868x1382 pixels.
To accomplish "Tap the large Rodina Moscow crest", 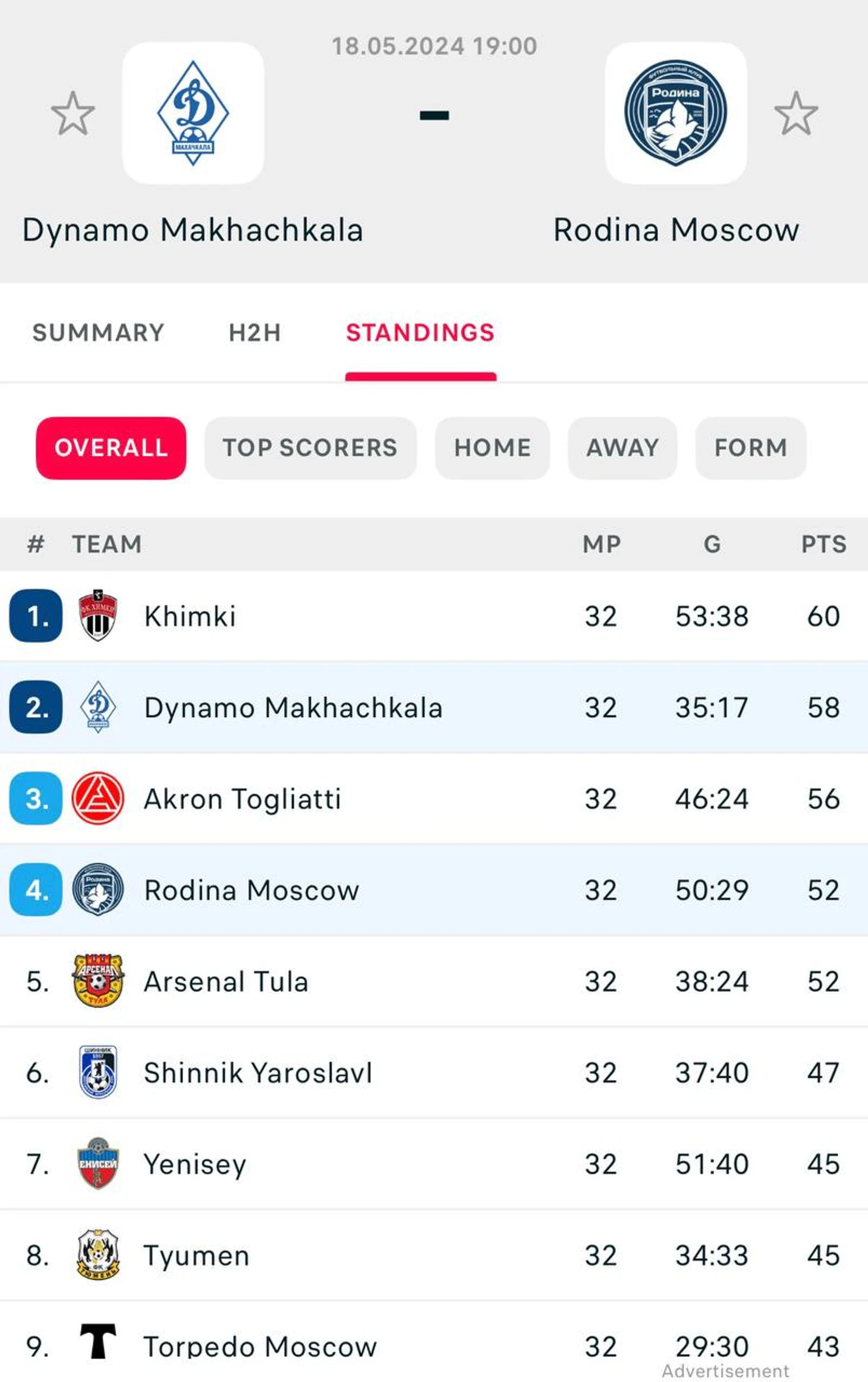I will tap(675, 113).
